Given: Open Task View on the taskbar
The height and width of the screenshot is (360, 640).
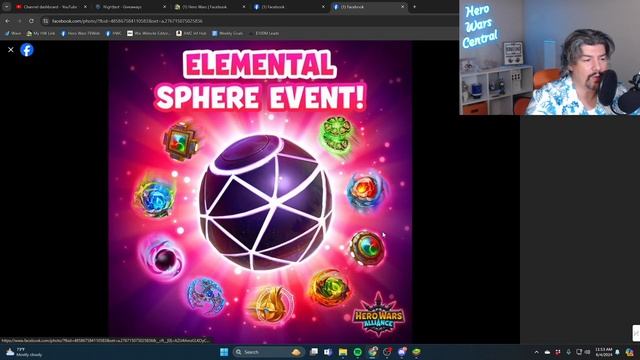Looking at the screenshot, I should tap(313, 352).
